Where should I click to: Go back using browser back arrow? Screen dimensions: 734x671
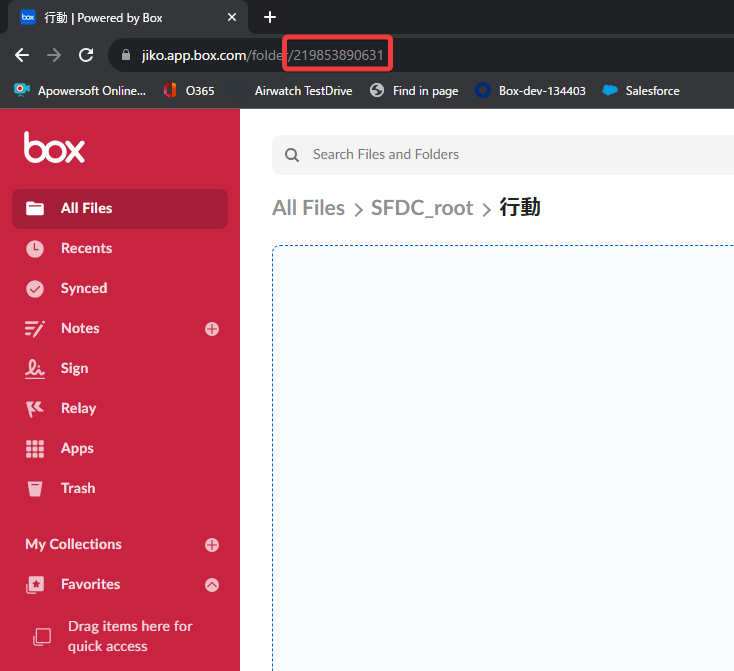(x=22, y=55)
